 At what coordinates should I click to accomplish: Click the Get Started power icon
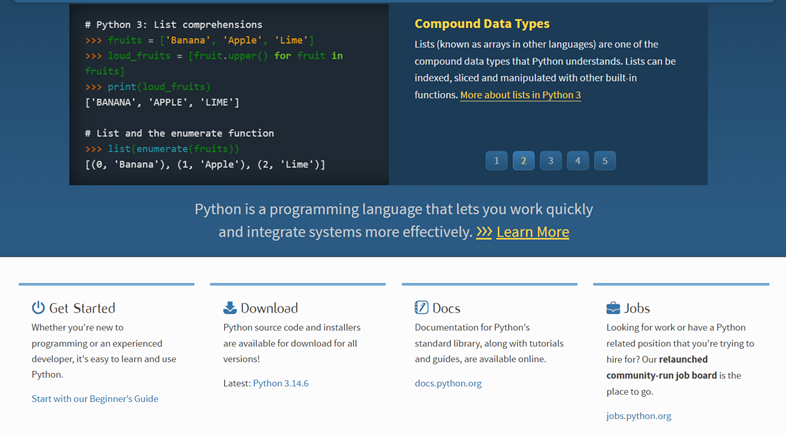point(38,307)
